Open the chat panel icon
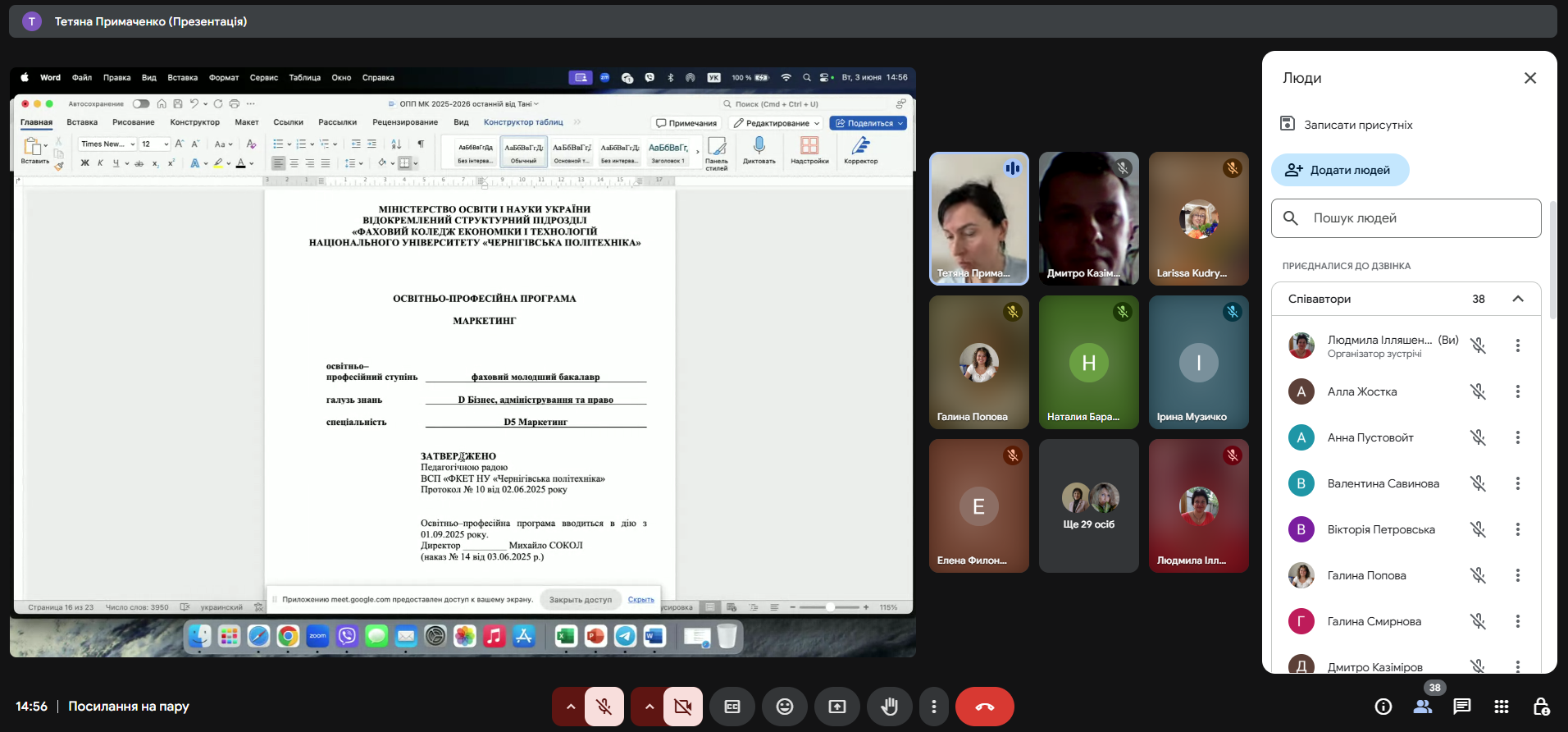This screenshot has height=732, width=1568. 1461,707
